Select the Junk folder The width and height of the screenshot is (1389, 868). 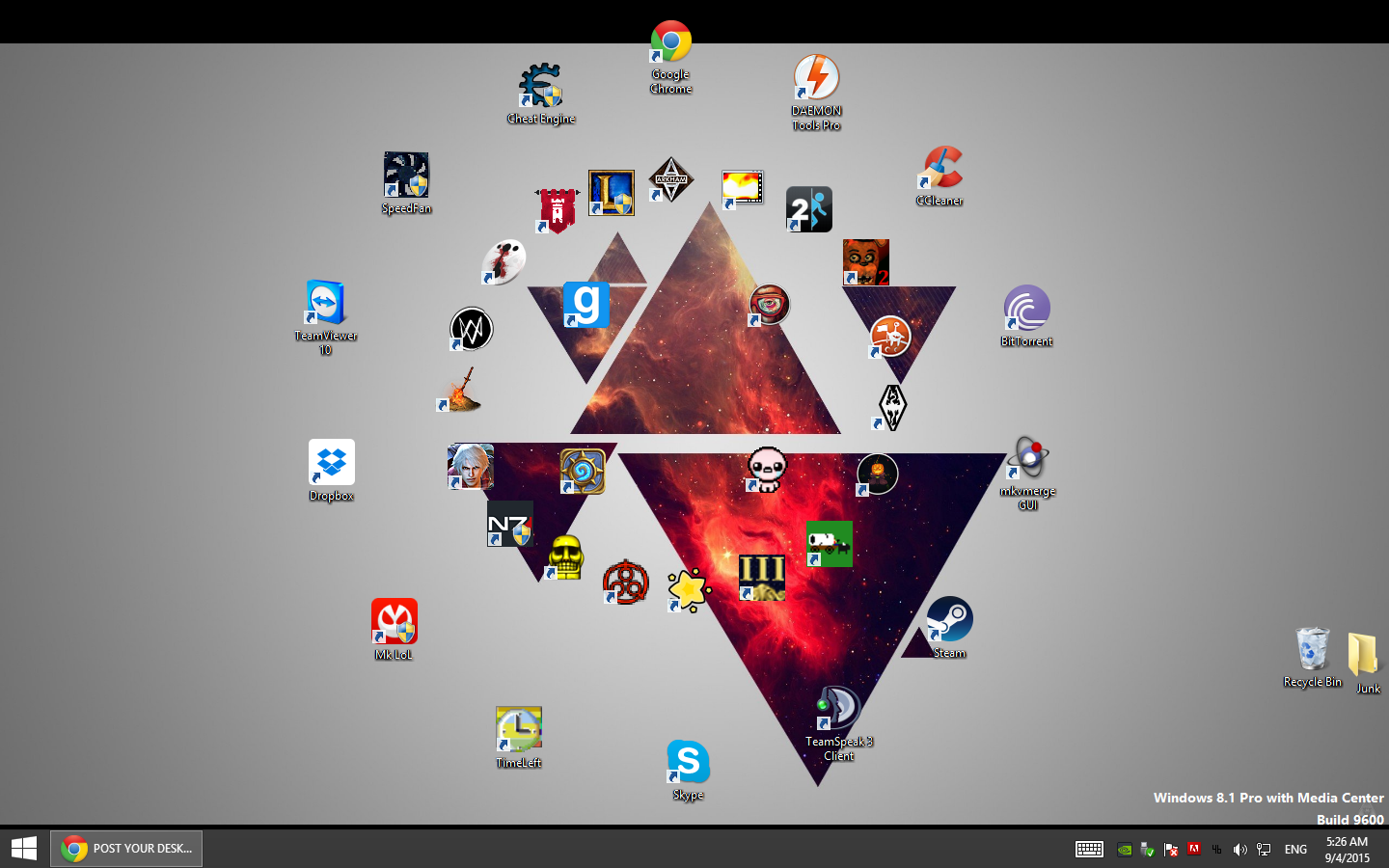tap(1362, 654)
